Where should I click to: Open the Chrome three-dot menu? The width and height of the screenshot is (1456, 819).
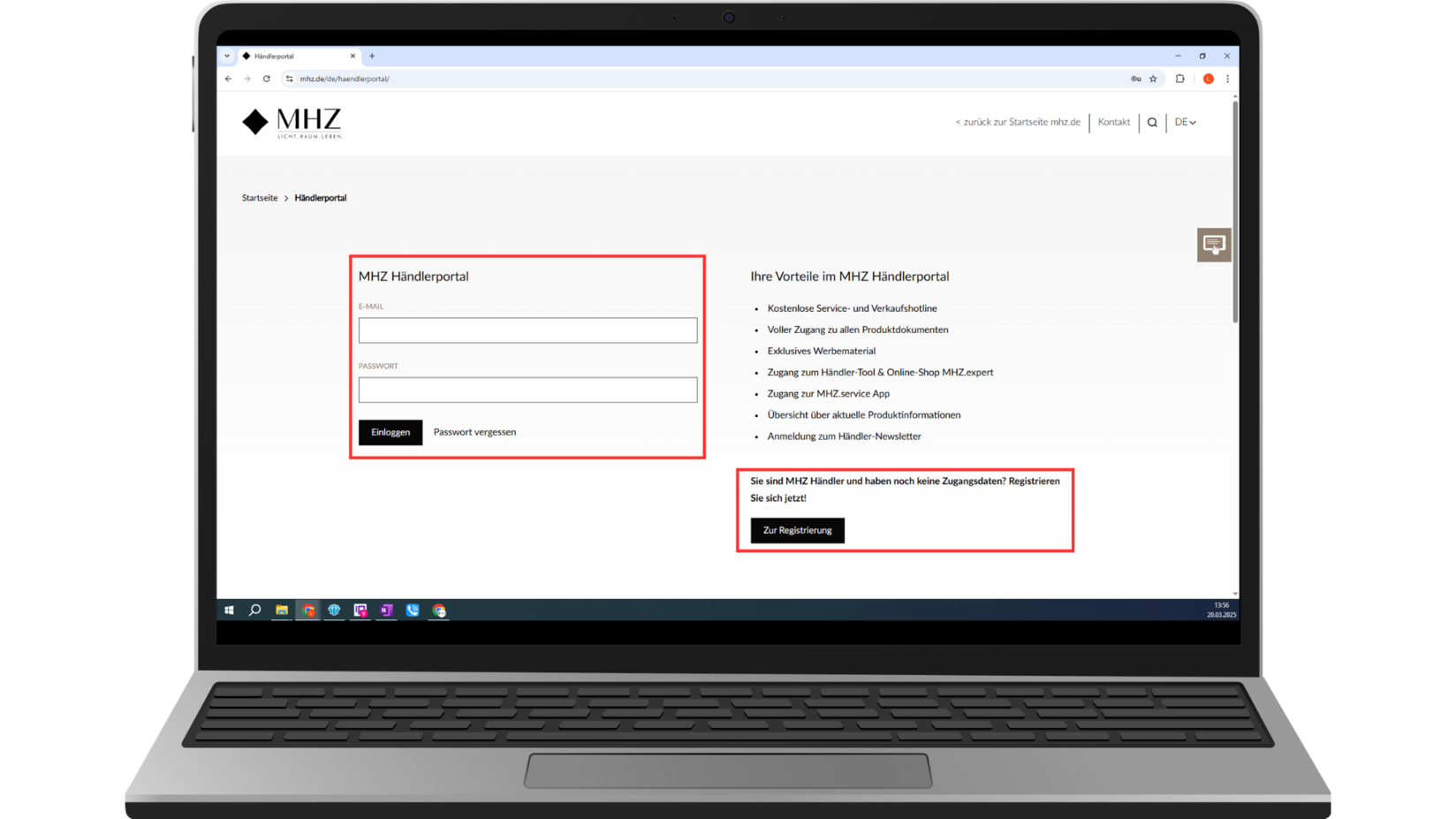(x=1227, y=79)
